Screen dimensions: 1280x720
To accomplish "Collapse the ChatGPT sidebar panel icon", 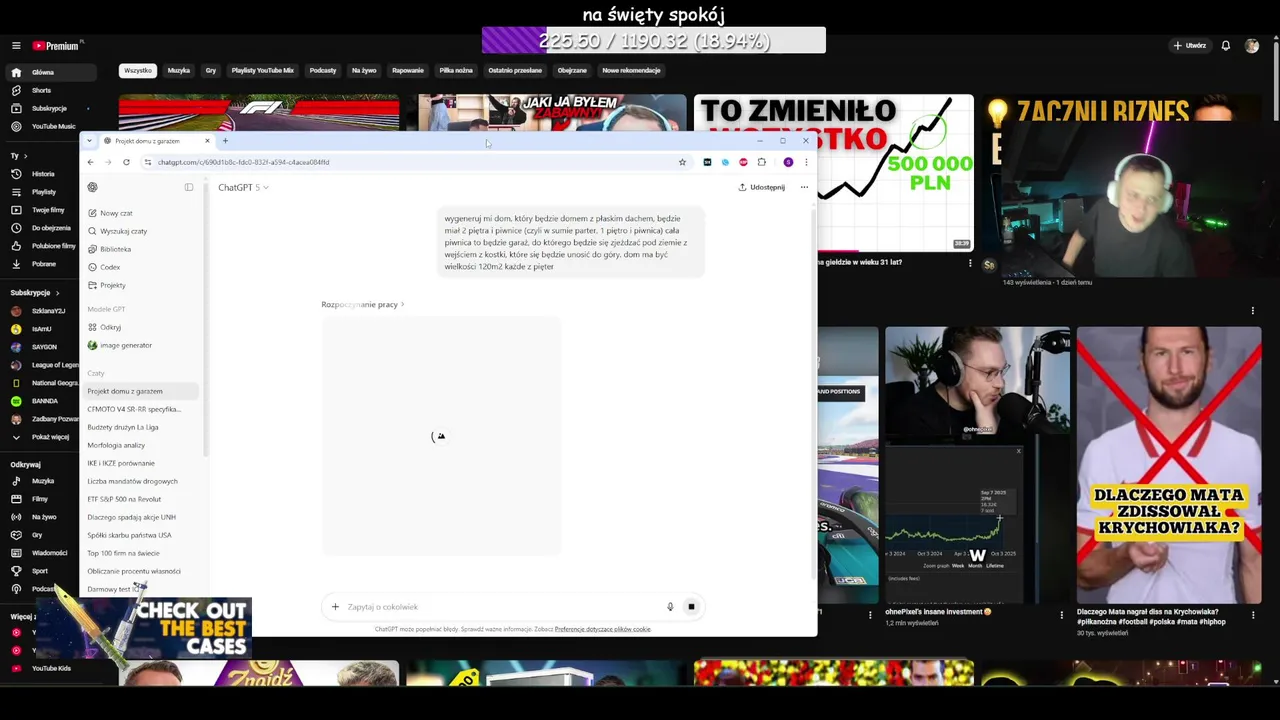I will click(x=189, y=187).
